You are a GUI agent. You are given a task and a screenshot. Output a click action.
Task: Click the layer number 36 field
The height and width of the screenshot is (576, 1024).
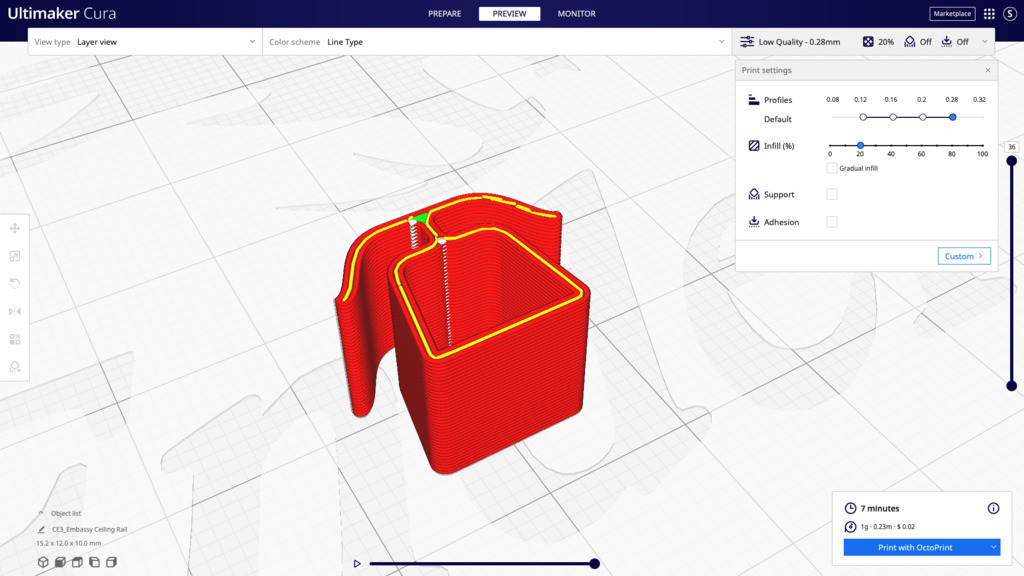click(1012, 147)
